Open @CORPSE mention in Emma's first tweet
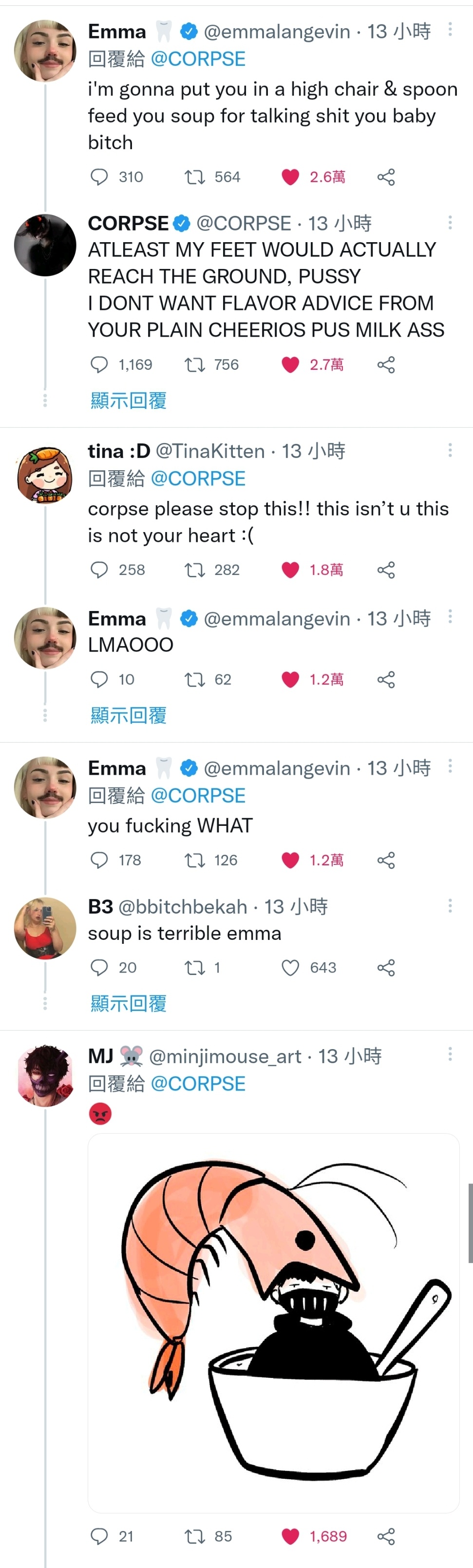This screenshot has height=1568, width=473. click(198, 59)
